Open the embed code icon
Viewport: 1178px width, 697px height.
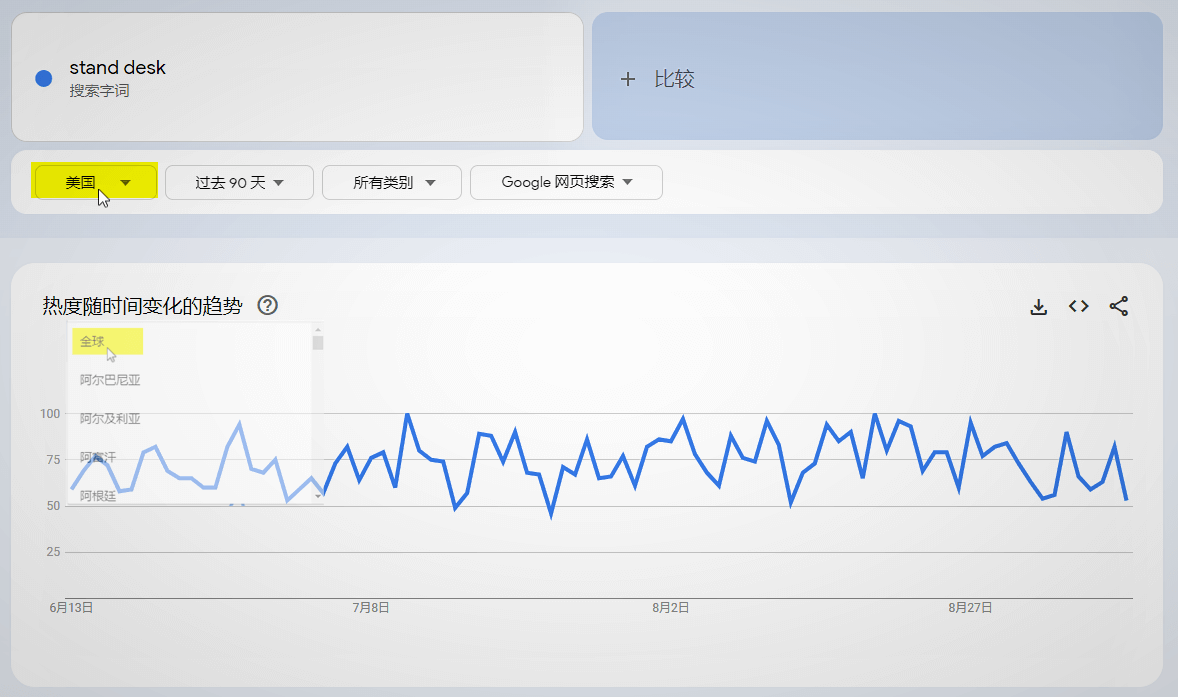1079,306
